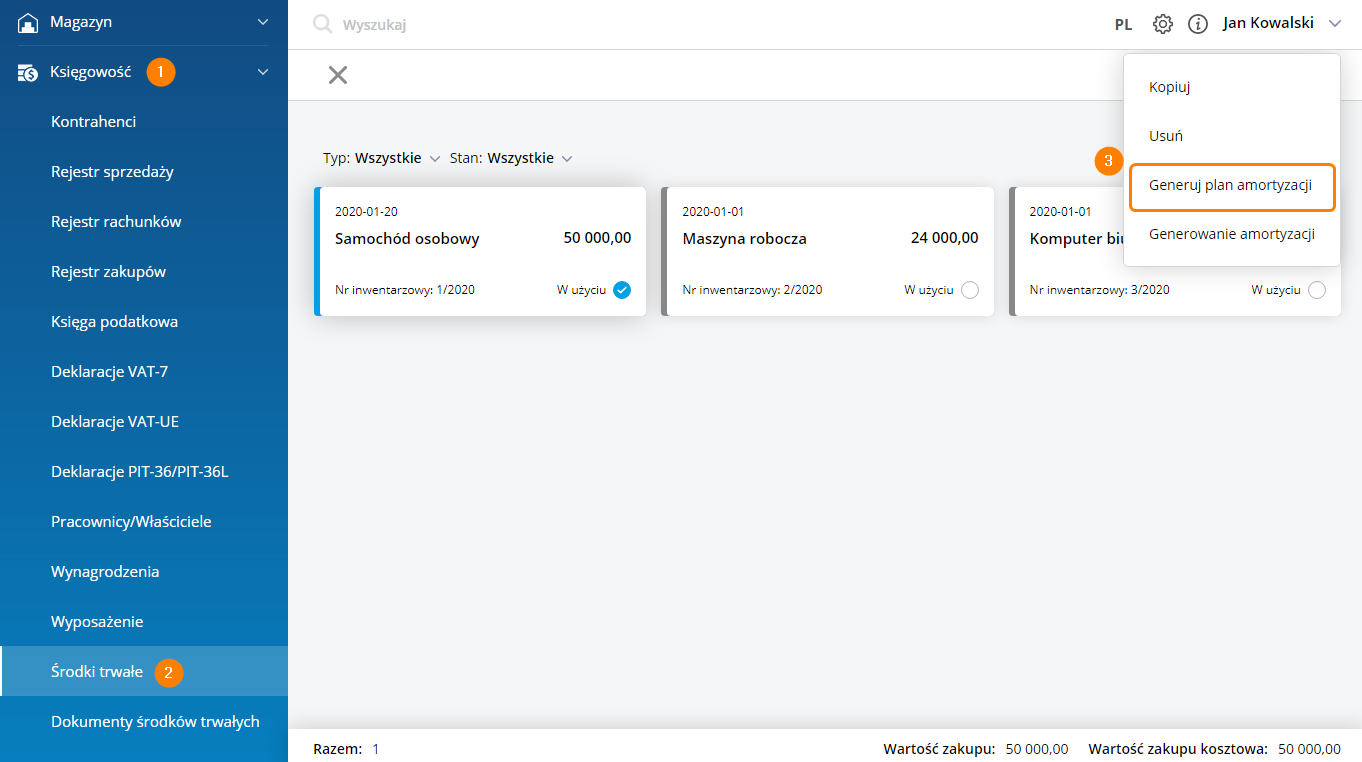Click the info circle icon
This screenshot has height=762, width=1362.
pos(1197,24)
